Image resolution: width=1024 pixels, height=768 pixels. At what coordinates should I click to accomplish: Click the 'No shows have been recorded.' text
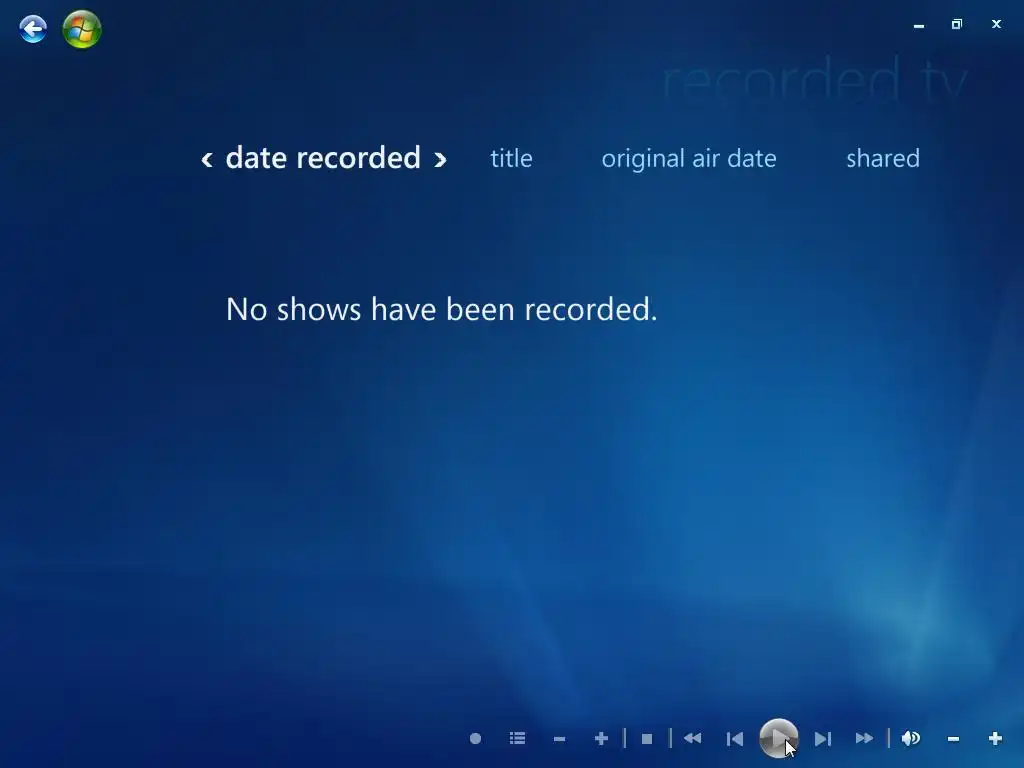[441, 309]
